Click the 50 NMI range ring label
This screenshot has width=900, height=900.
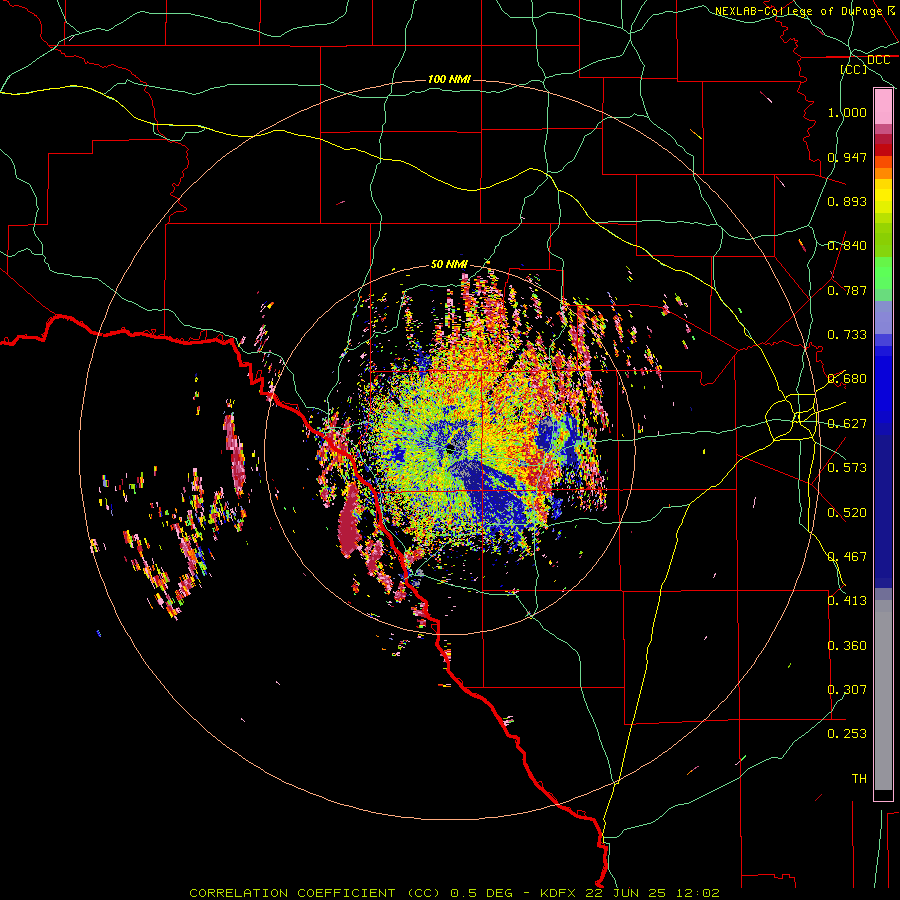[449, 264]
